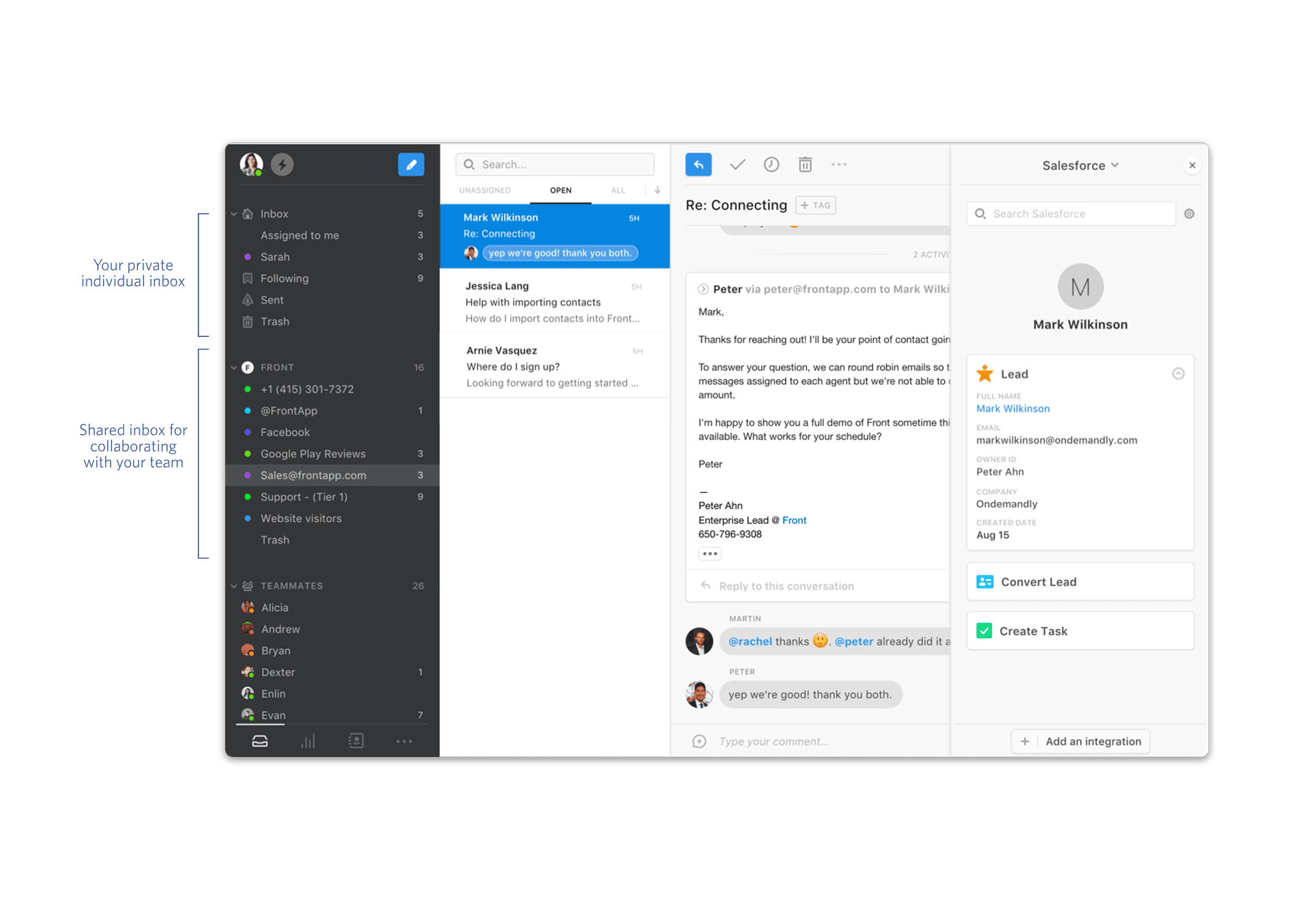Screen dimensions: 1294x924
Task: Open teammate Bryan's inbox
Action: click(x=333, y=650)
